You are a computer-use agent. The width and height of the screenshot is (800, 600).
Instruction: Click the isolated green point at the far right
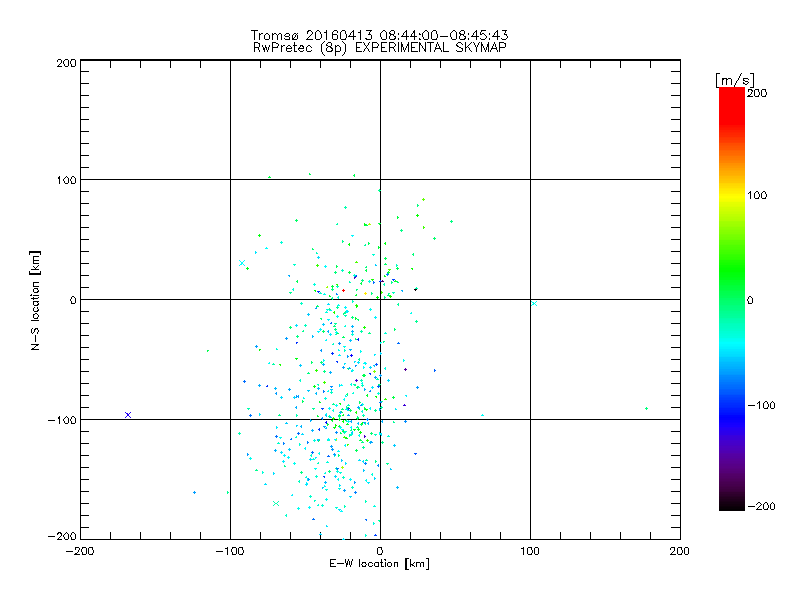pyautogui.click(x=646, y=409)
